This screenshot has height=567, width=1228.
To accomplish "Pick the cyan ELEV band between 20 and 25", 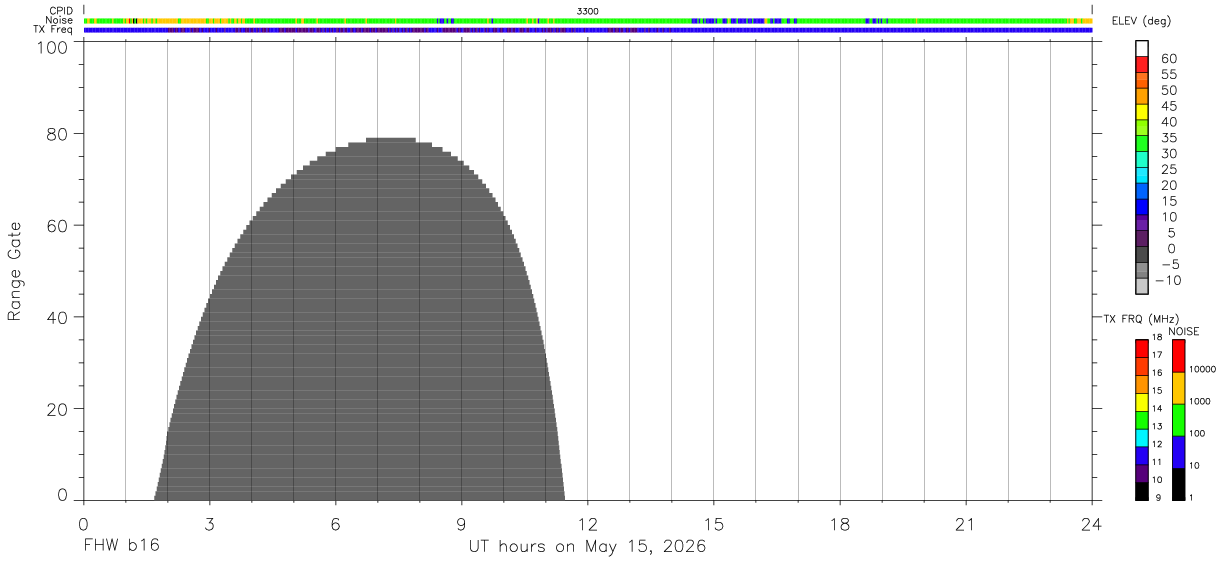I will [1142, 175].
